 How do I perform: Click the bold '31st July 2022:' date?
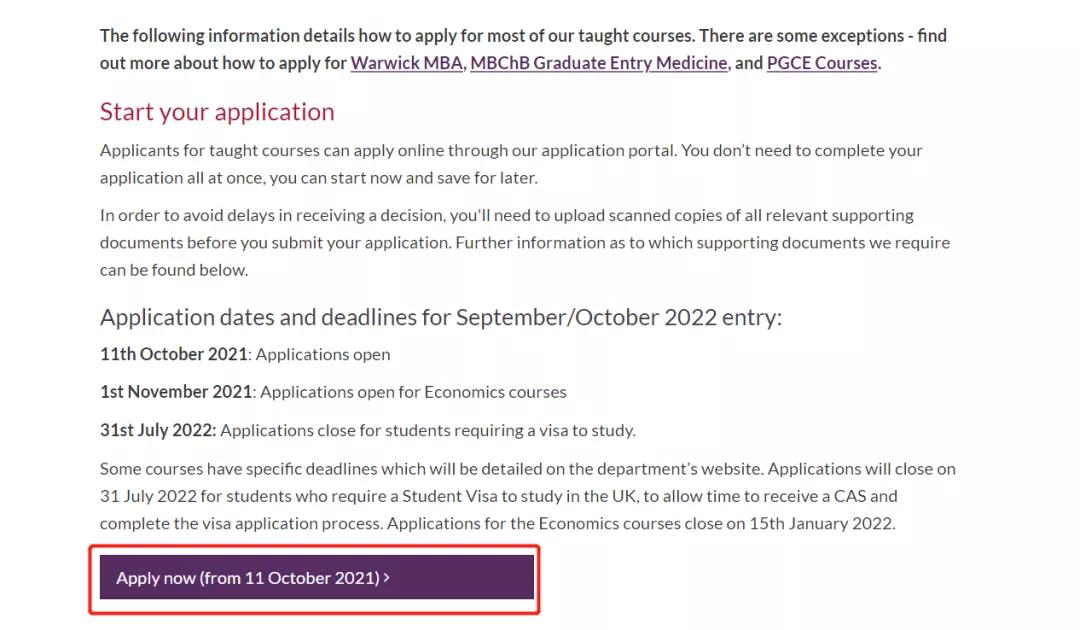coord(158,430)
